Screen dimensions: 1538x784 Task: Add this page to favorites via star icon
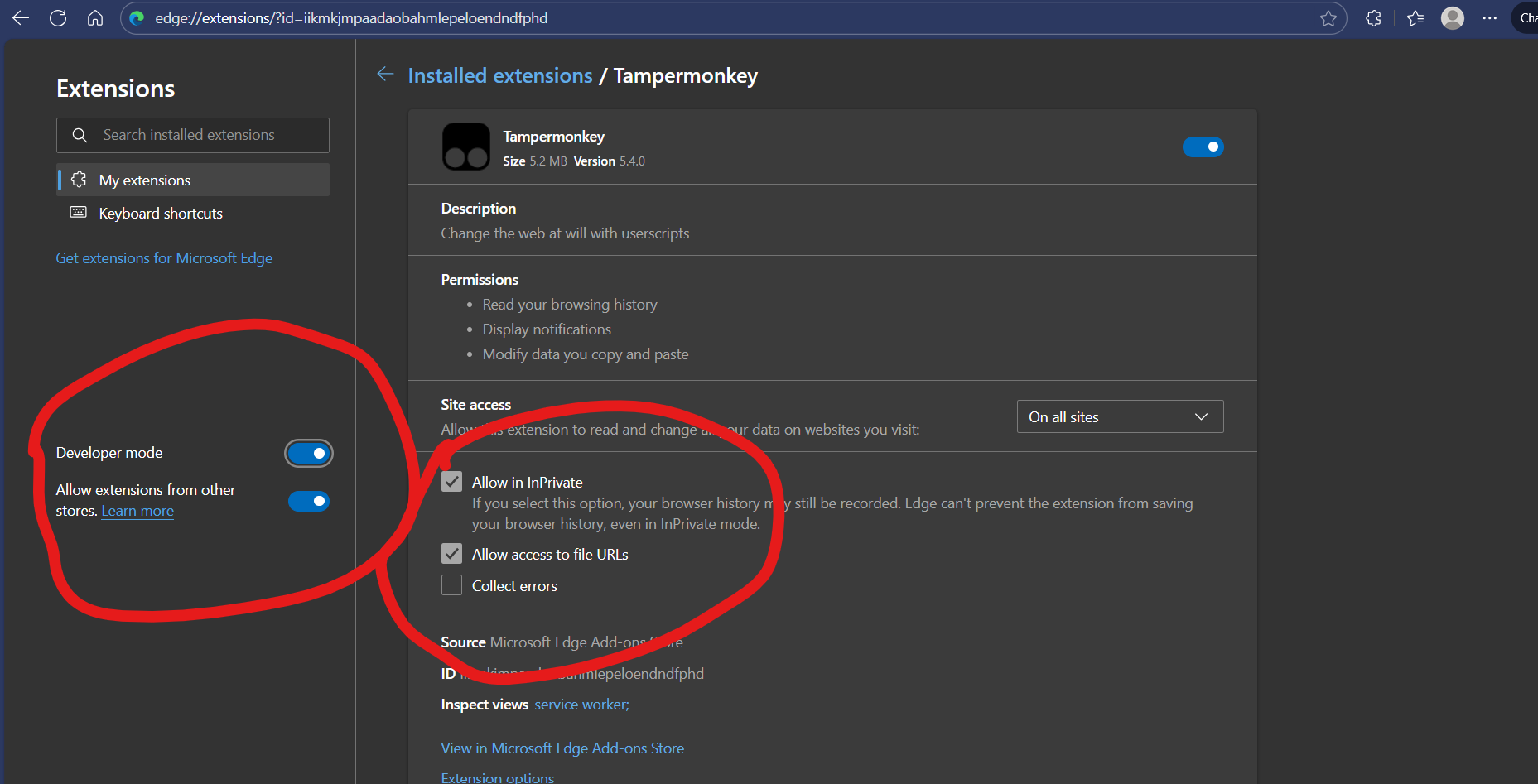[x=1327, y=17]
